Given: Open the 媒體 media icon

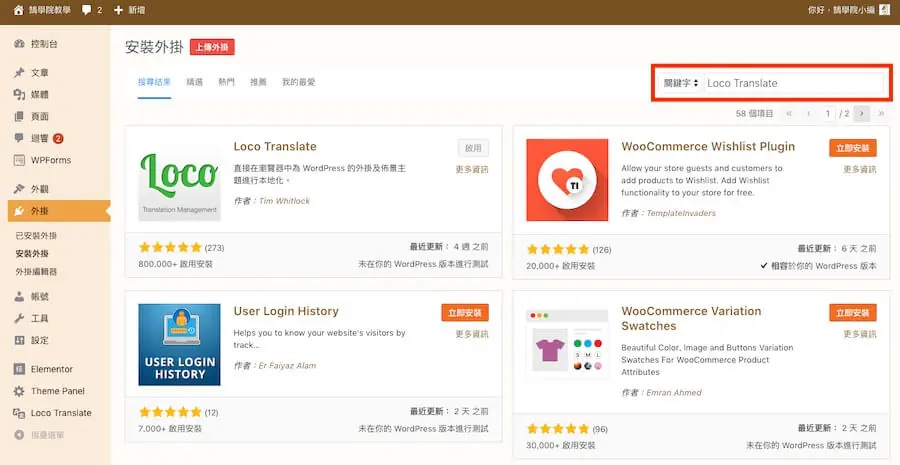Looking at the screenshot, I should pyautogui.click(x=19, y=95).
